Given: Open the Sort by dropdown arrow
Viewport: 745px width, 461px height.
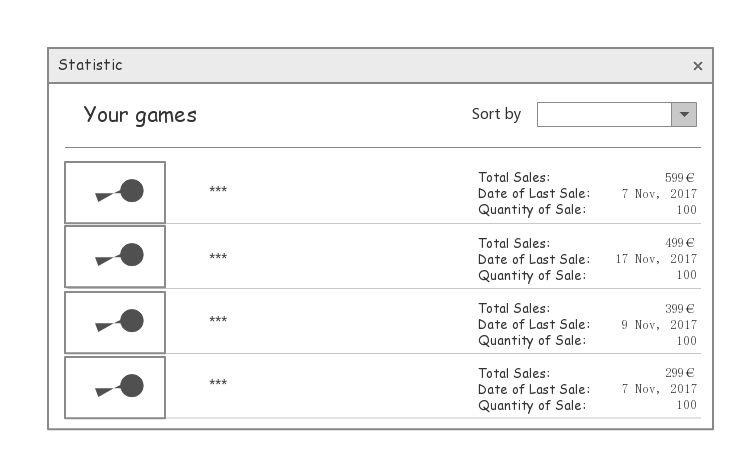Looking at the screenshot, I should [684, 115].
